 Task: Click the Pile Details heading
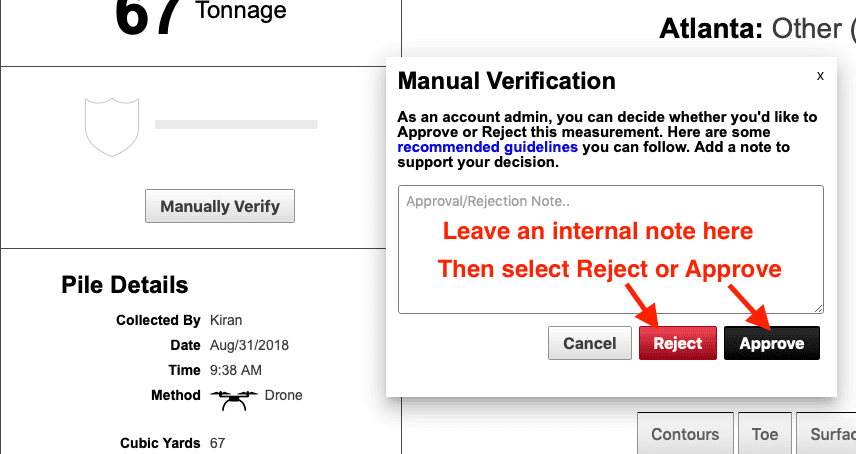pyautogui.click(x=124, y=285)
